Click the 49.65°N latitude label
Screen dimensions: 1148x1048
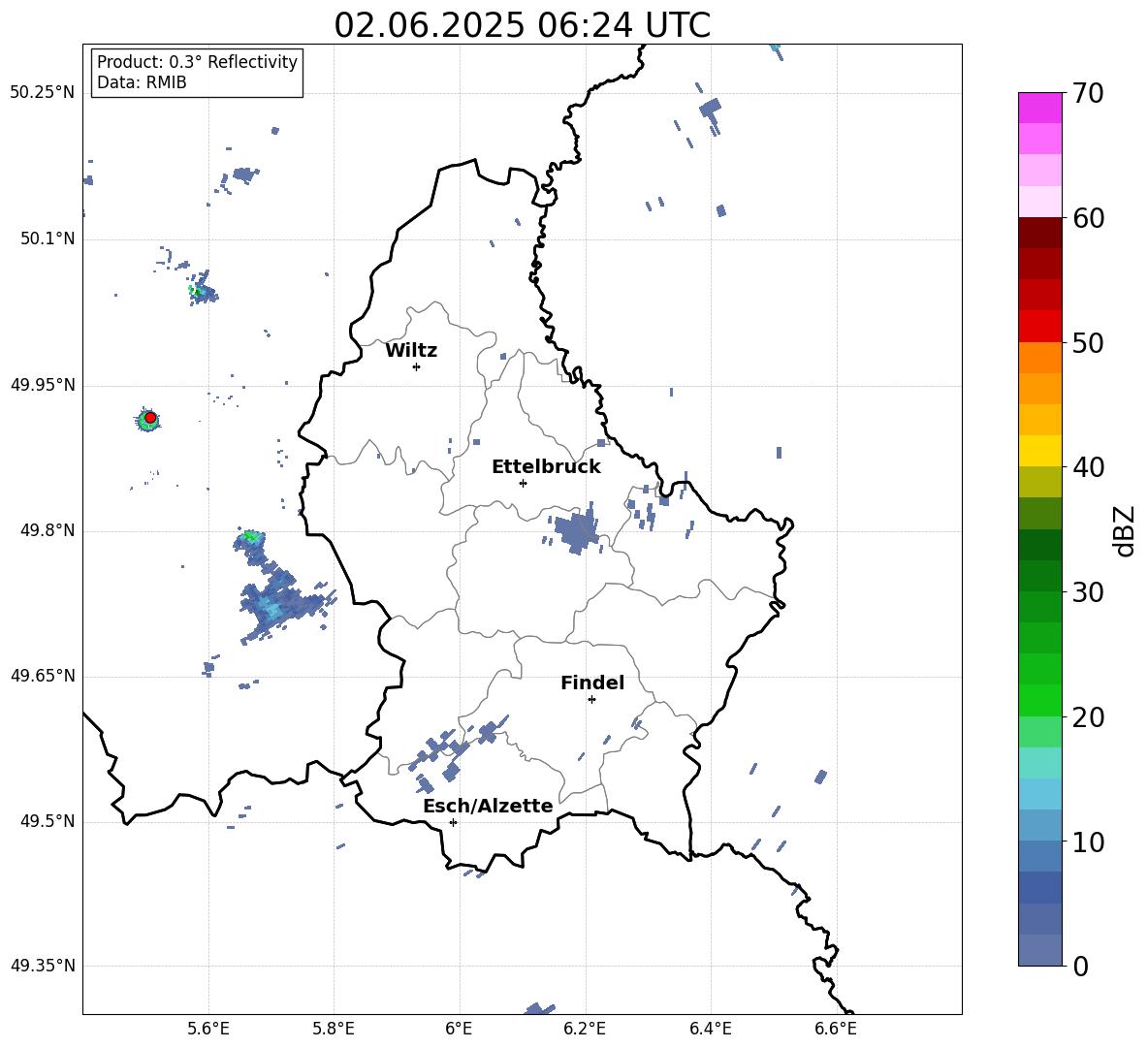pyautogui.click(x=43, y=676)
